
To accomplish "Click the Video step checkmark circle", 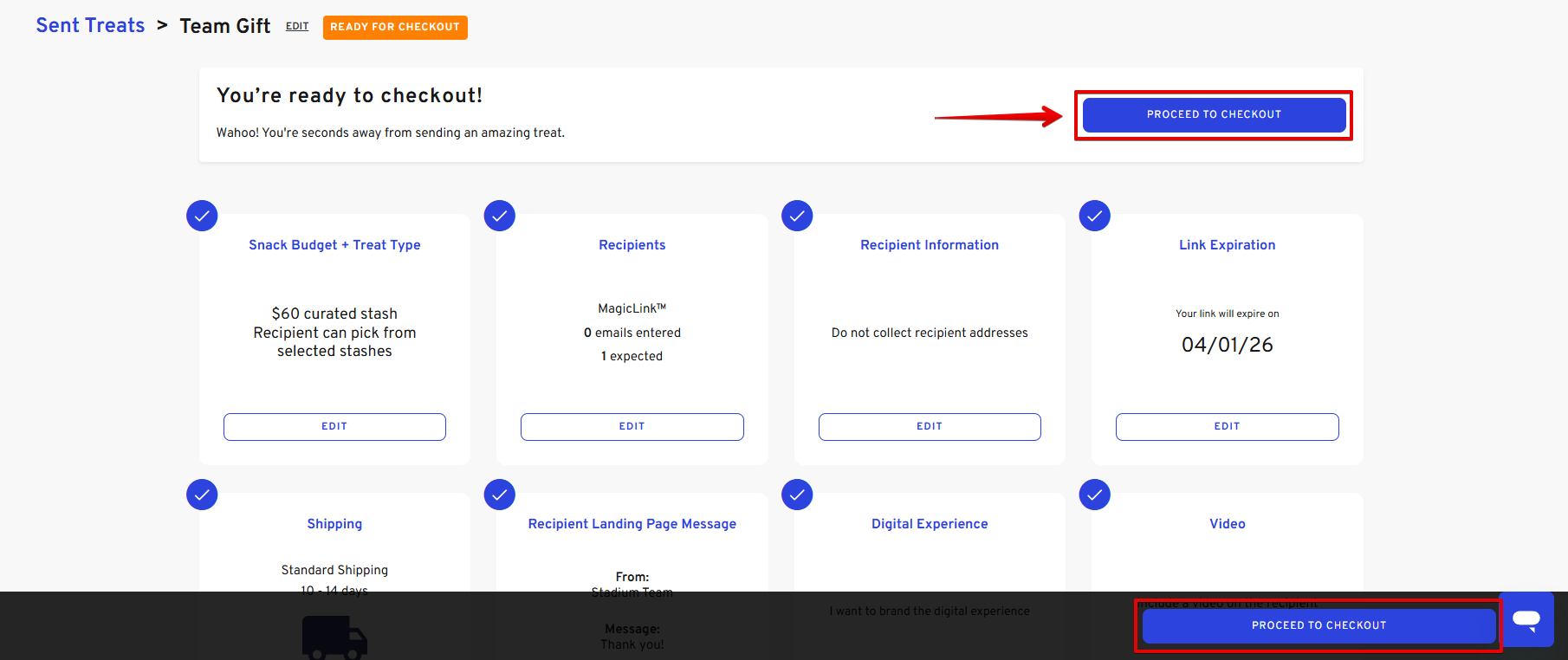I will 1095,495.
